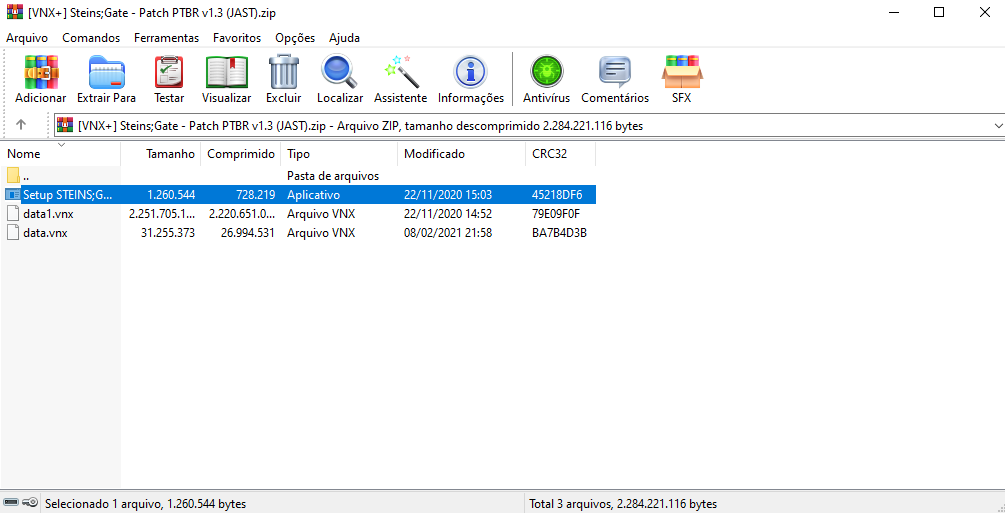Sort by Tamanho column header
This screenshot has width=1005, height=513.
tap(161, 154)
